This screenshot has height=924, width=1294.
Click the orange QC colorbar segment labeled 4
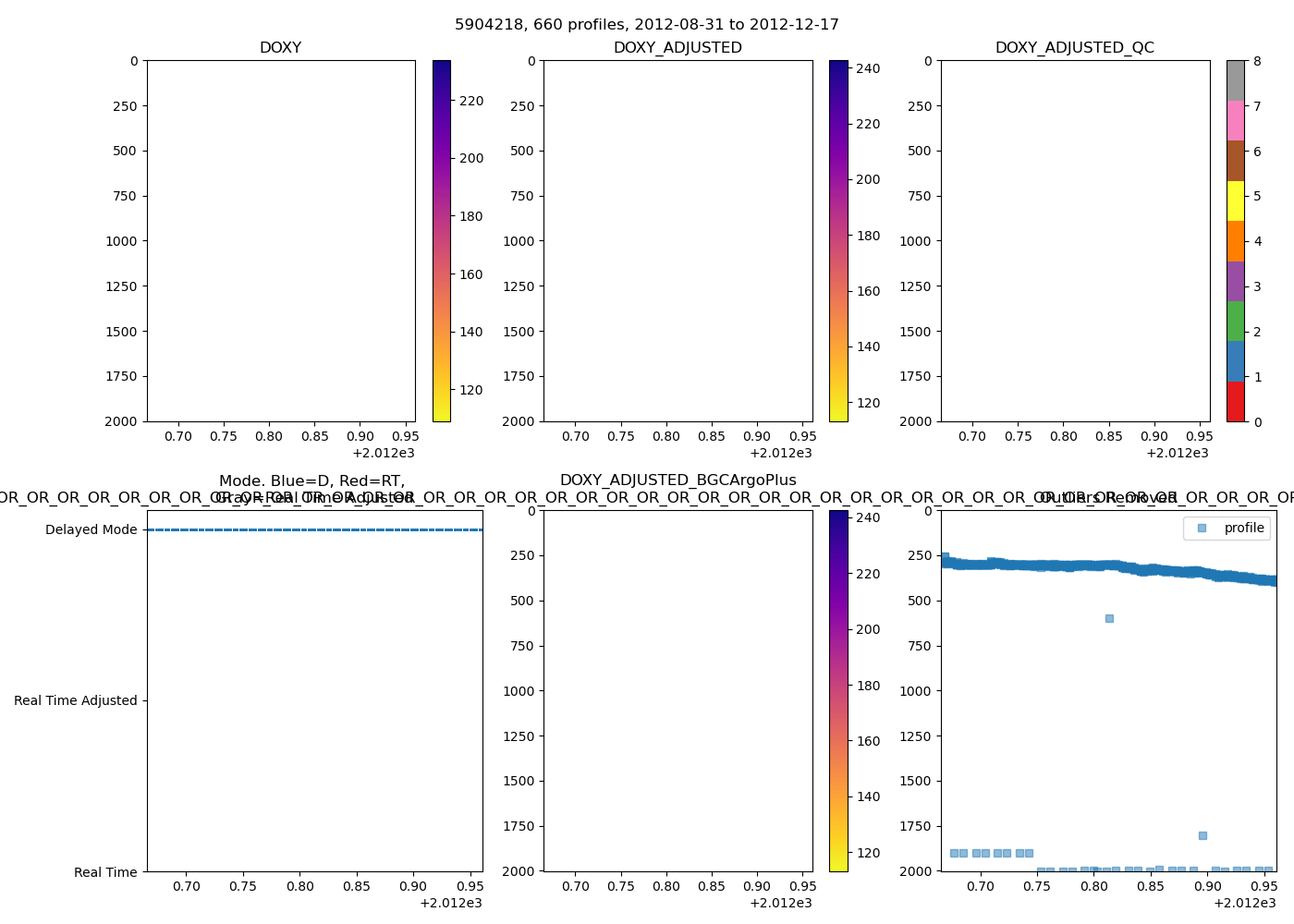coord(1235,241)
